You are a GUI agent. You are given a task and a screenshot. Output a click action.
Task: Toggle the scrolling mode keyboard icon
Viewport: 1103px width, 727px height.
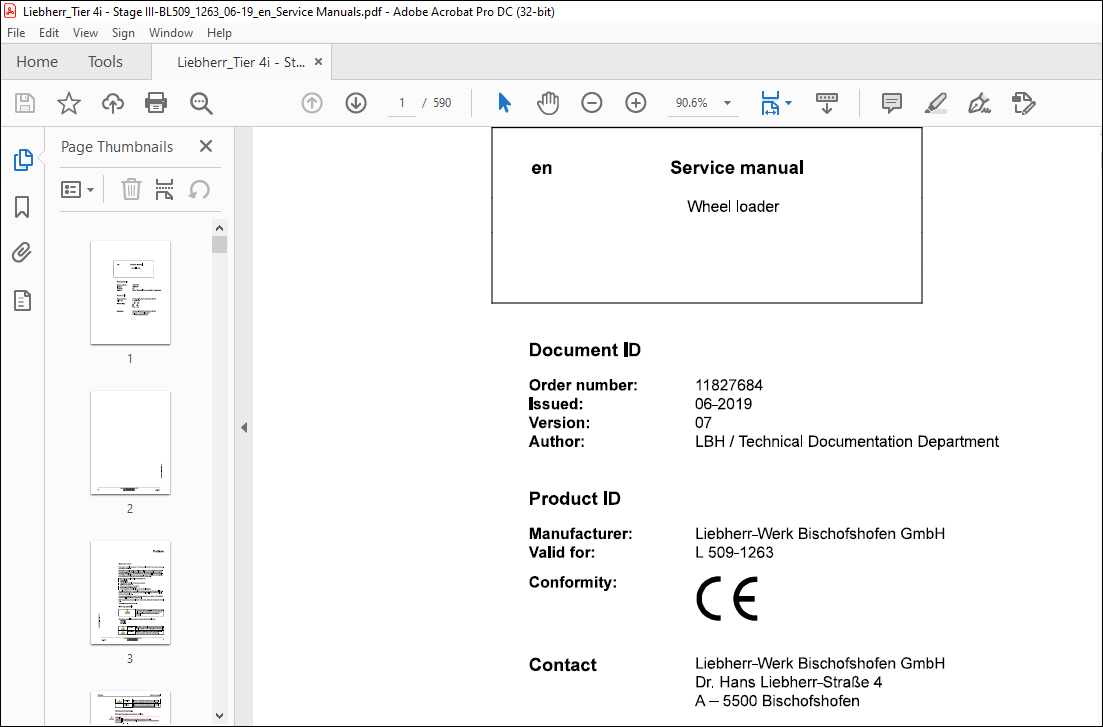coord(827,103)
